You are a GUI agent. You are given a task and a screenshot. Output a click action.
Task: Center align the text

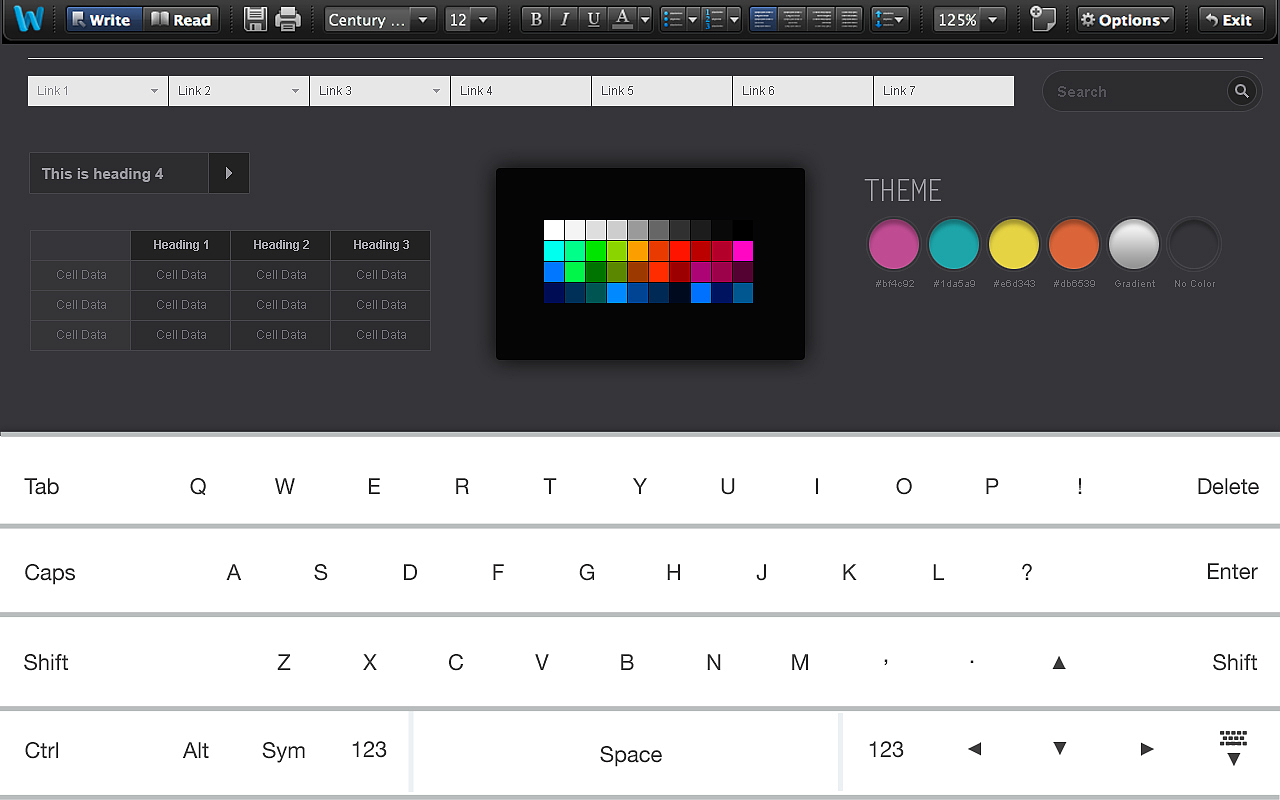792,19
